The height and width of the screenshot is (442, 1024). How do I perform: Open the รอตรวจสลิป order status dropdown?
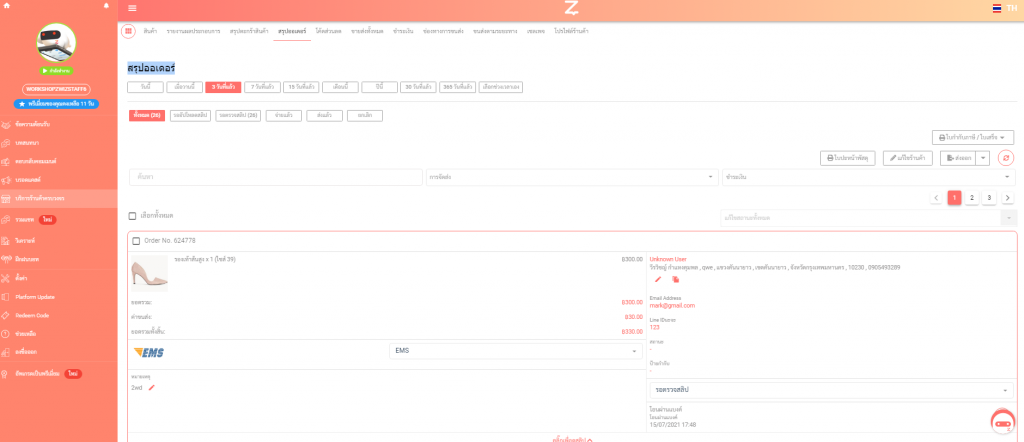click(x=831, y=390)
